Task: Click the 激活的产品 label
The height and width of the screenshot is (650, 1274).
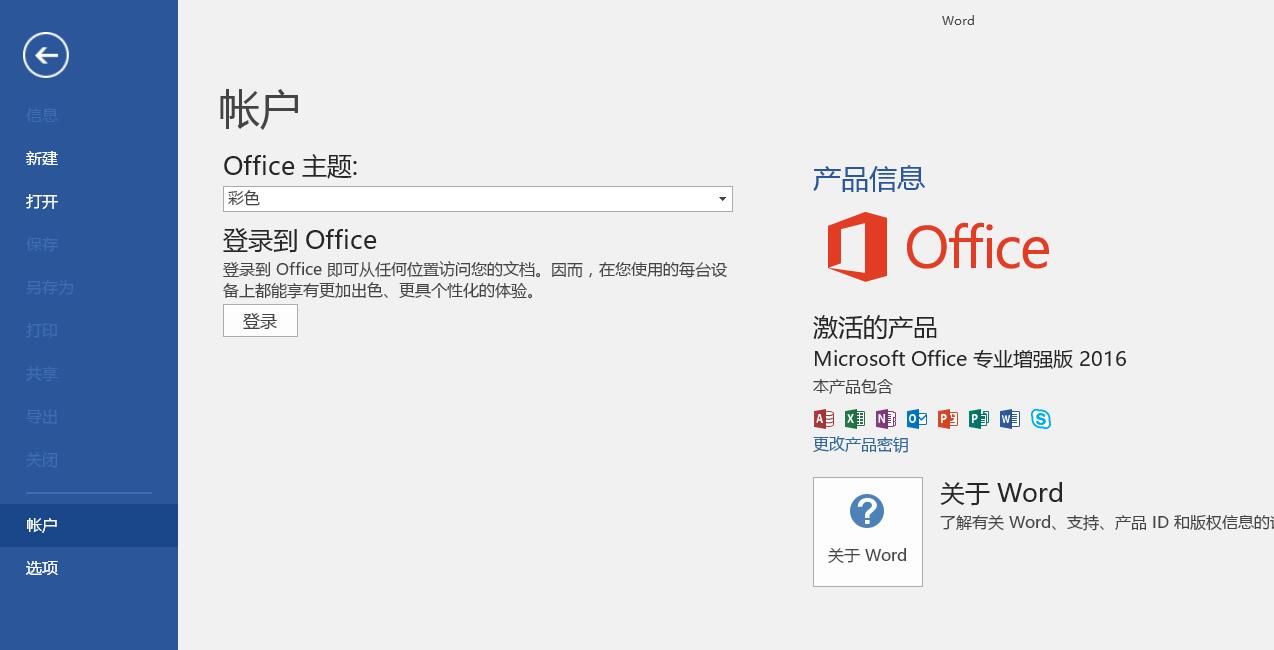Action: click(875, 327)
